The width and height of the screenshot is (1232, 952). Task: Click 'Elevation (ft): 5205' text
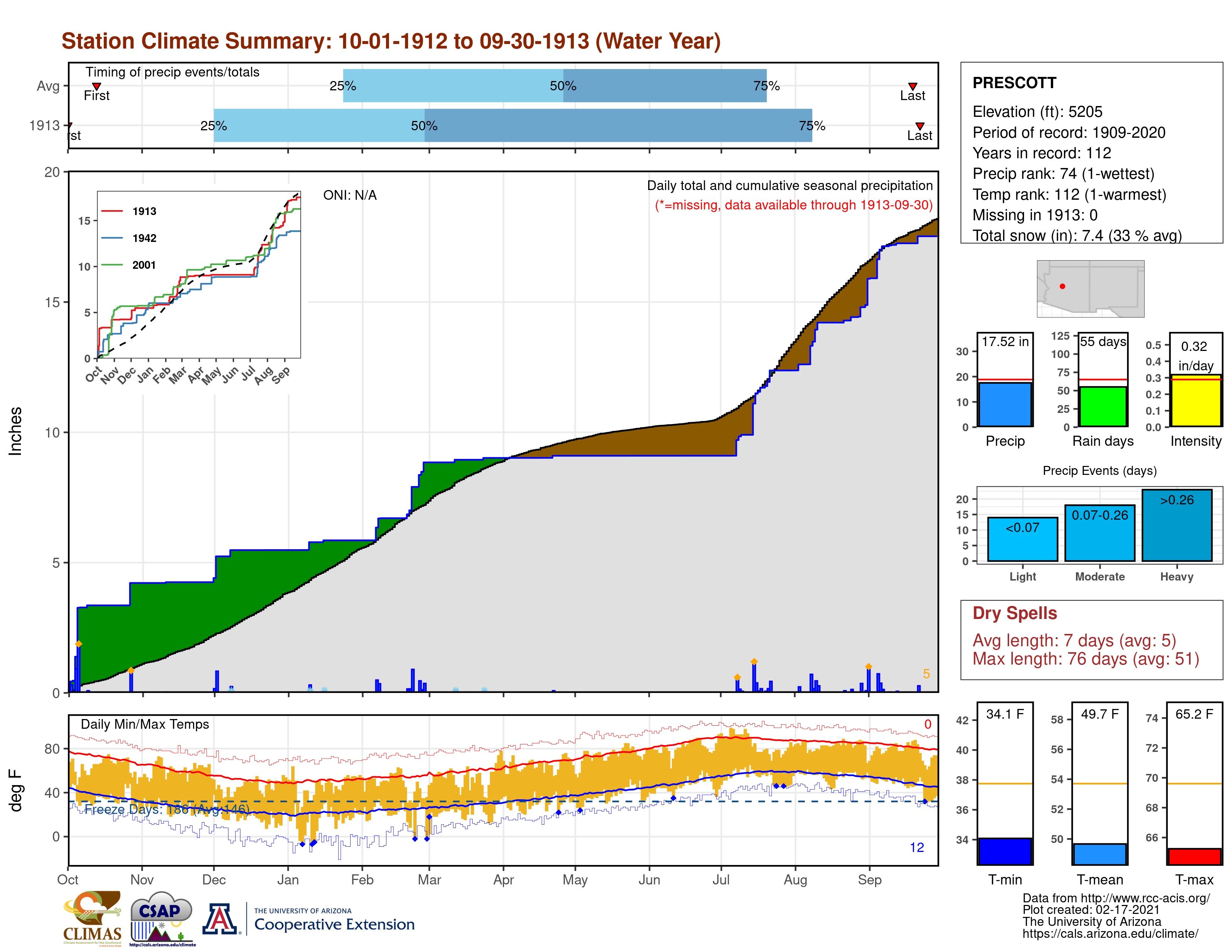coord(1037,112)
